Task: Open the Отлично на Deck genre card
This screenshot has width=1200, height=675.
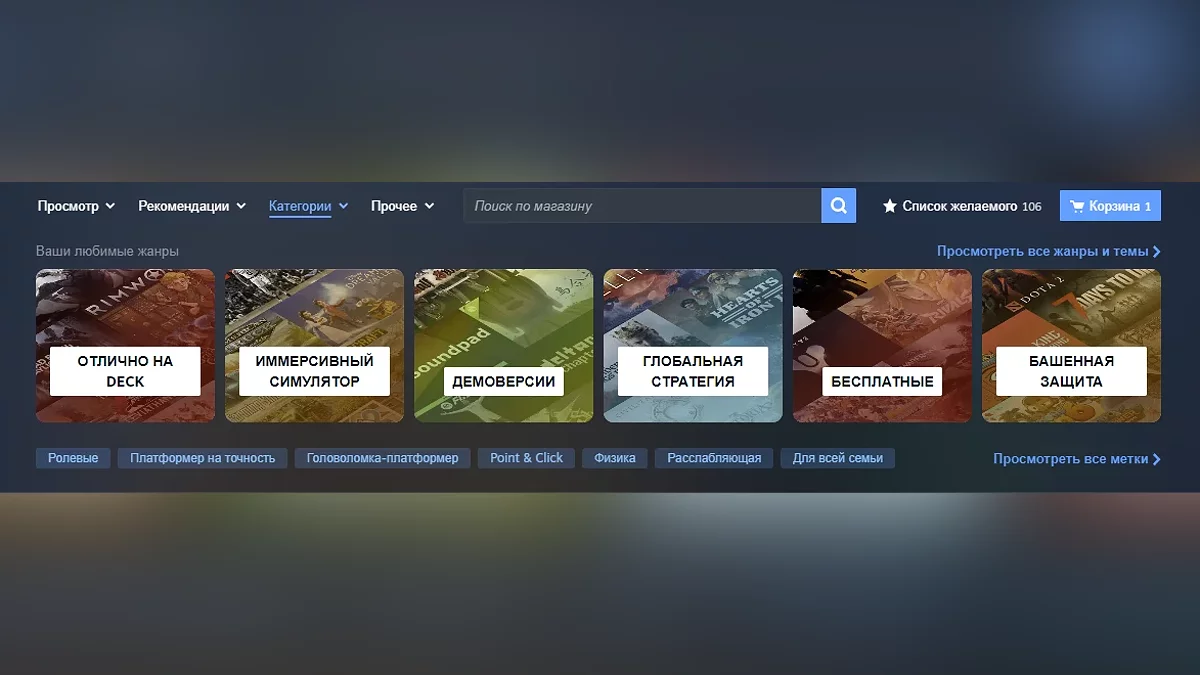Action: [x=125, y=346]
